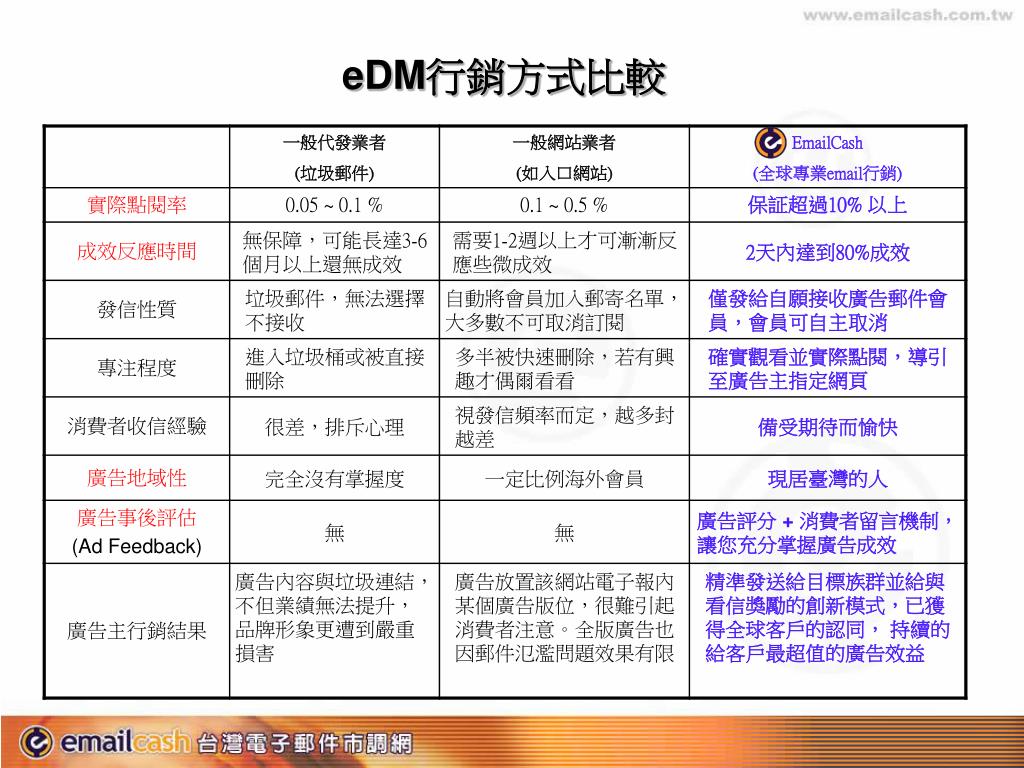Image resolution: width=1024 pixels, height=768 pixels.
Task: Click the 完全沒有掌握度 cell
Action: (334, 479)
